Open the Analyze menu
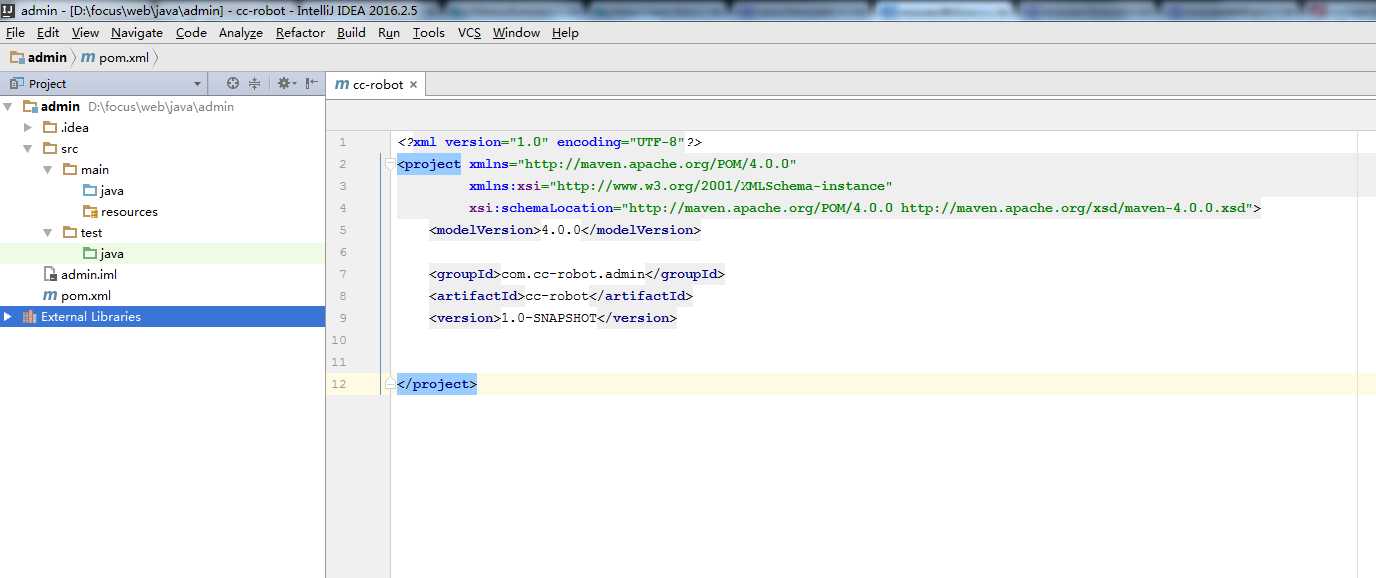Screen dimensions: 1376x578 click(x=241, y=32)
